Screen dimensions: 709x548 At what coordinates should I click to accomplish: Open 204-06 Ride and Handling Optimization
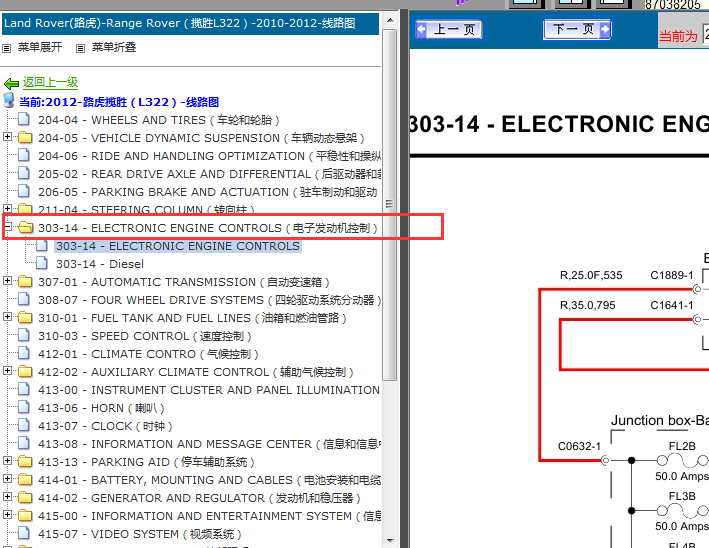click(x=209, y=156)
